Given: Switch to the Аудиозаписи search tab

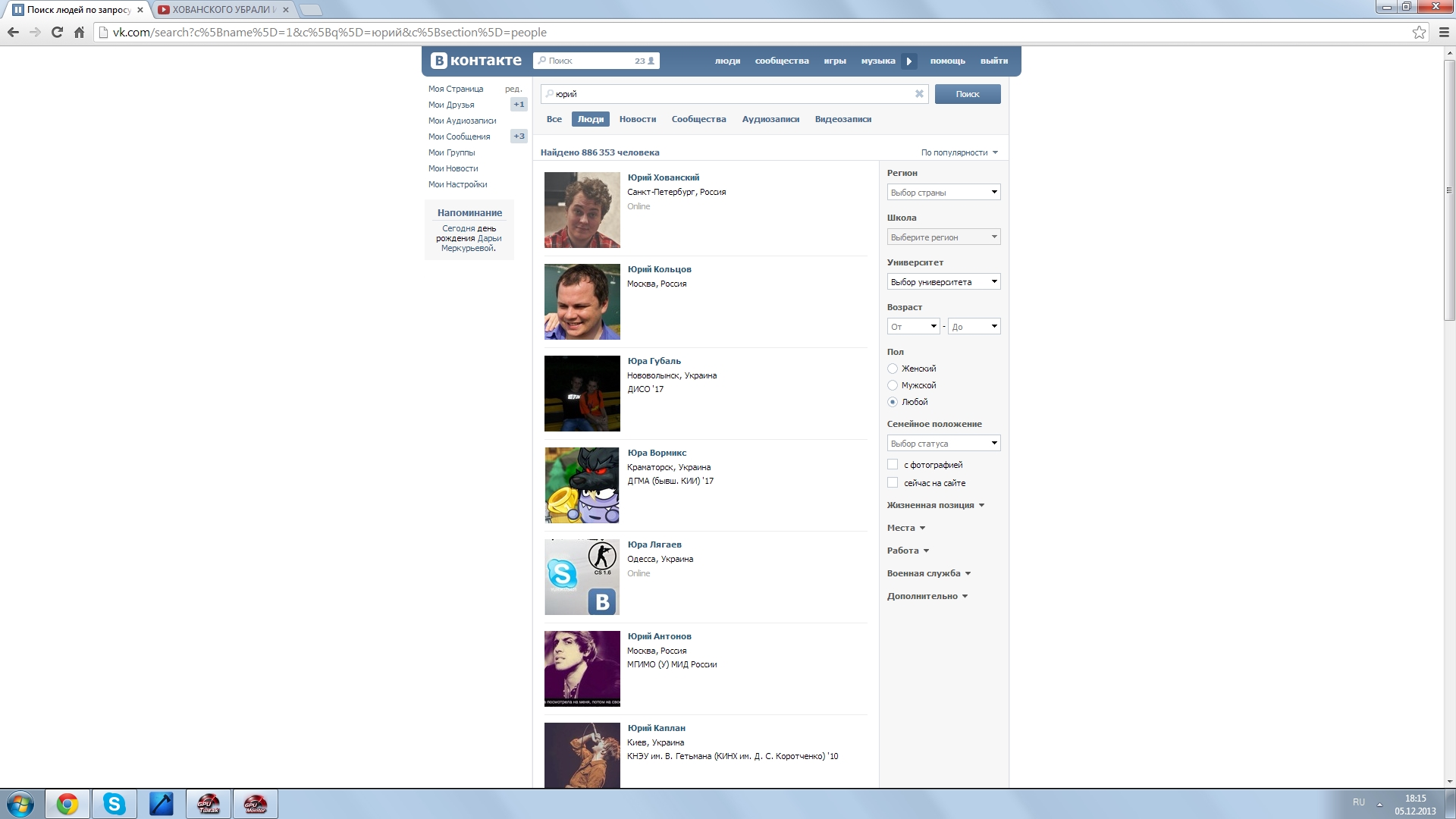Looking at the screenshot, I should pos(770,119).
